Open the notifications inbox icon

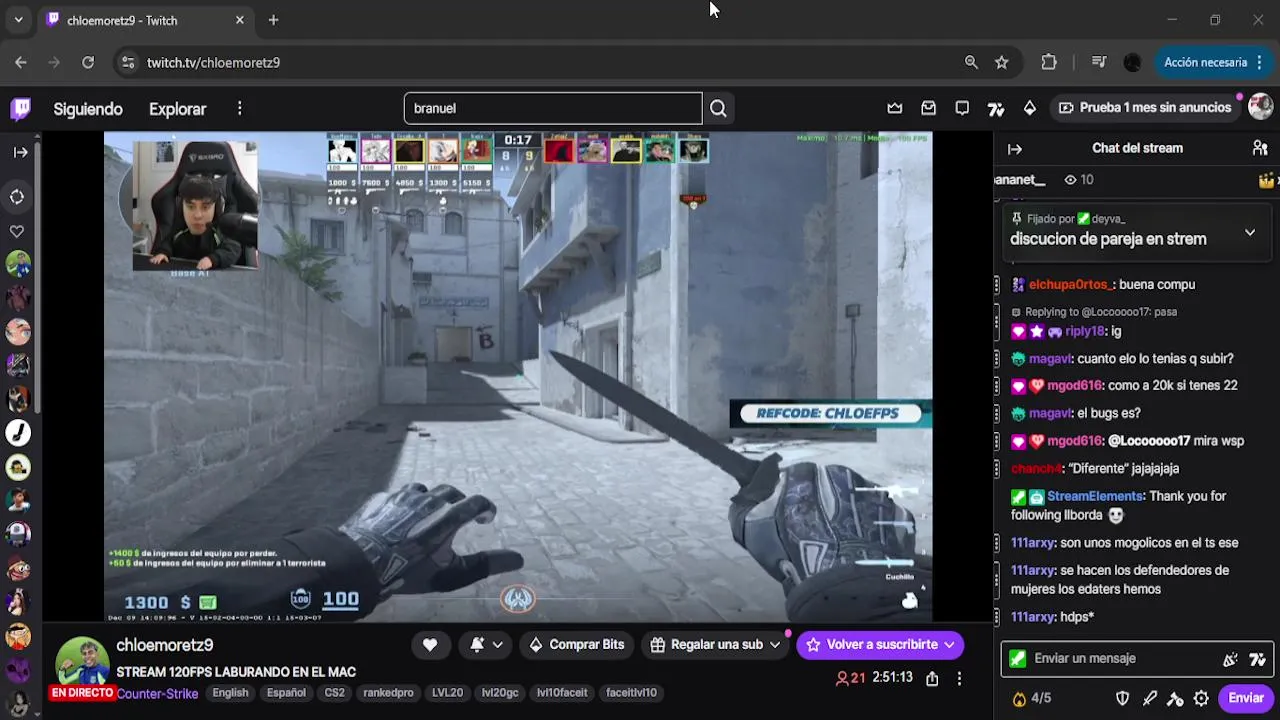pyautogui.click(x=929, y=108)
